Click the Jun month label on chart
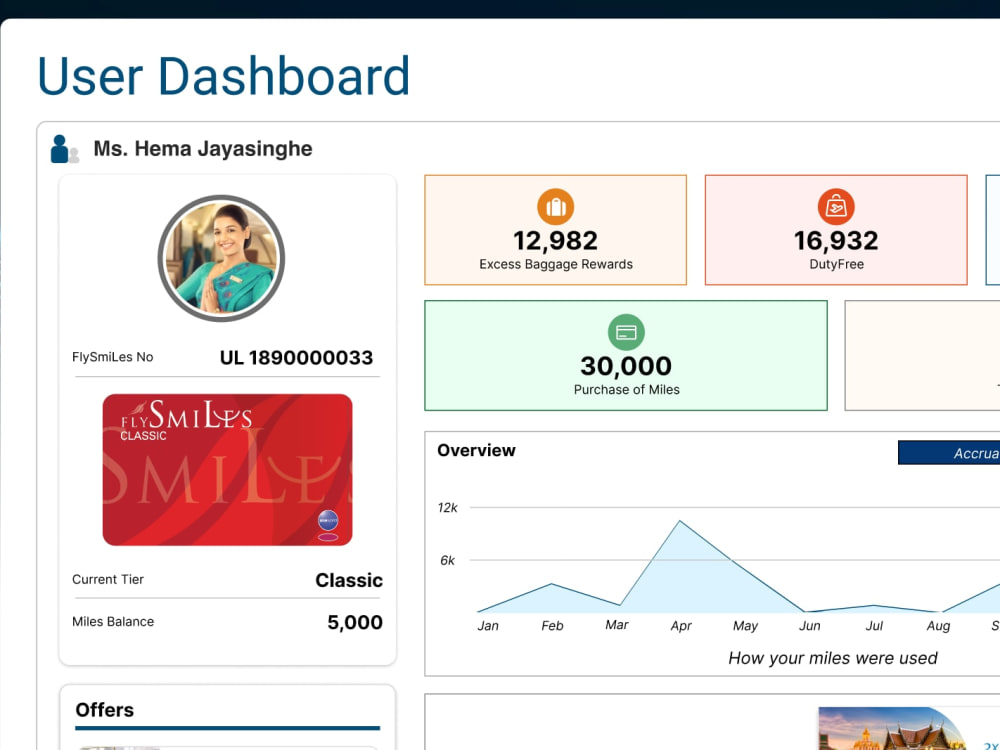Screen dimensions: 1000x750 click(x=810, y=626)
